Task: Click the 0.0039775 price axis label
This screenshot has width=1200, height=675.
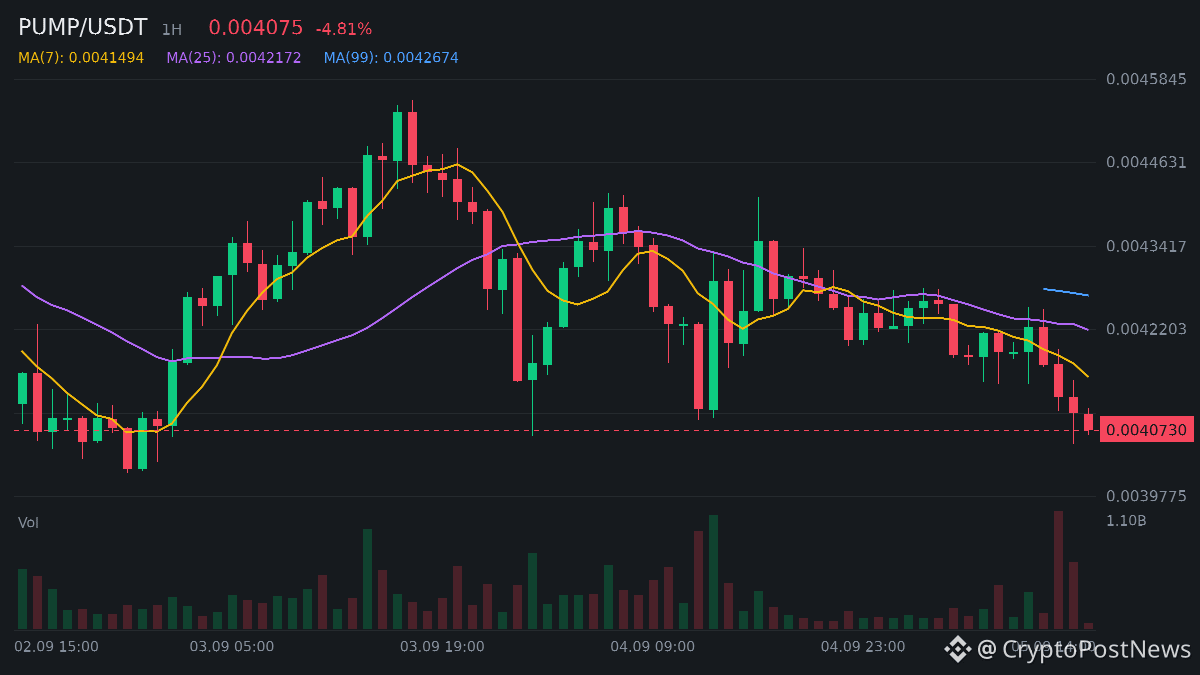Action: pos(1146,496)
